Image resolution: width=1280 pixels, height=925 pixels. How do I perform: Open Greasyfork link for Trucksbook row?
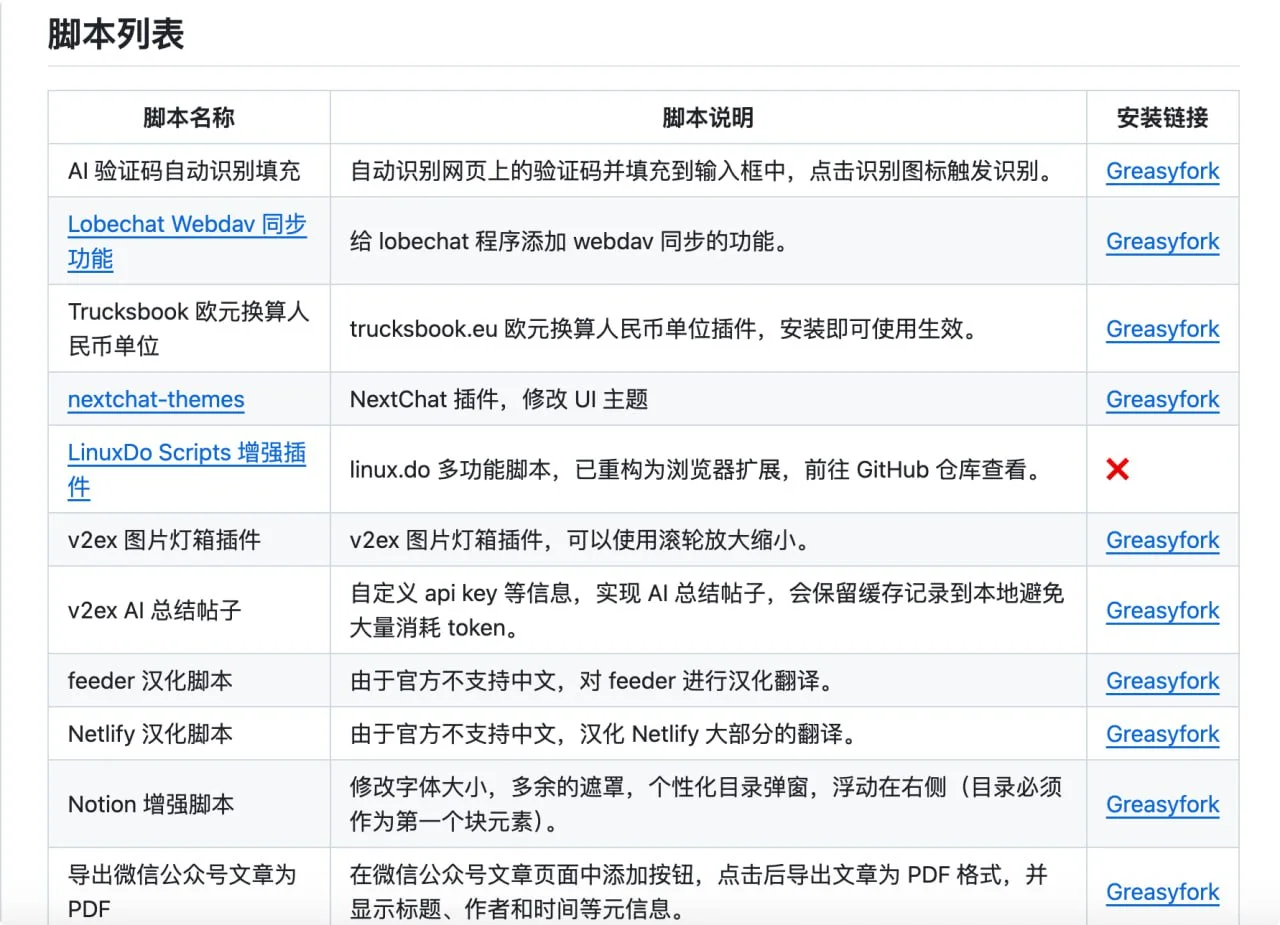1163,329
